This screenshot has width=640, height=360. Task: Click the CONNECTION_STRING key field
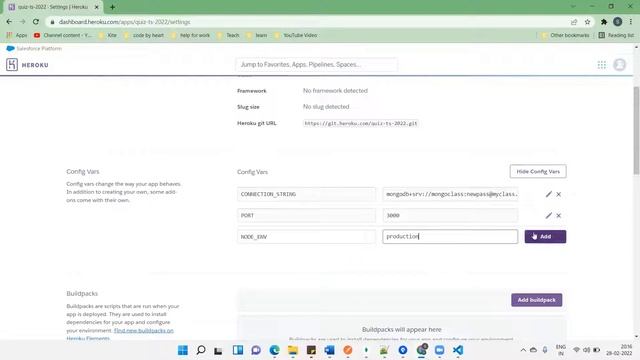coord(306,194)
